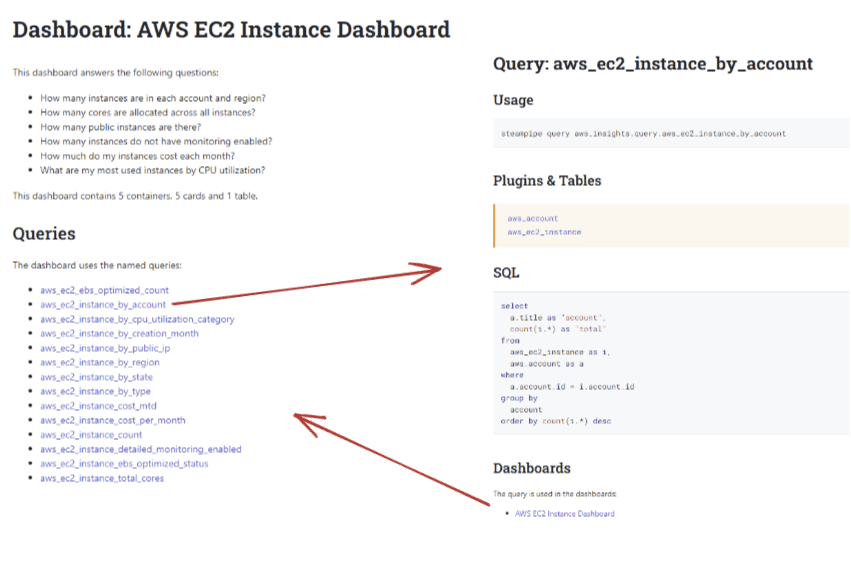Image resolution: width=851 pixels, height=561 pixels.
Task: Click the Dashboards heading
Action: pos(532,468)
